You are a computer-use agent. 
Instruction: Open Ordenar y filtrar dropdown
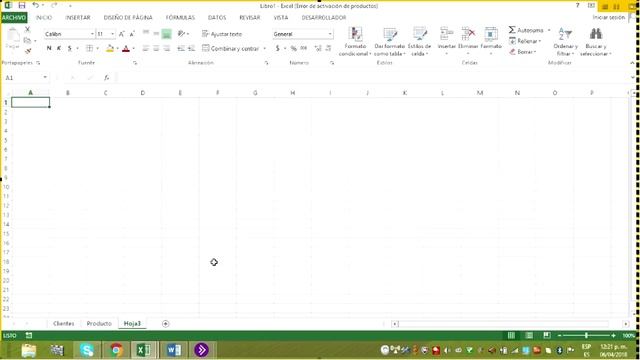click(565, 41)
